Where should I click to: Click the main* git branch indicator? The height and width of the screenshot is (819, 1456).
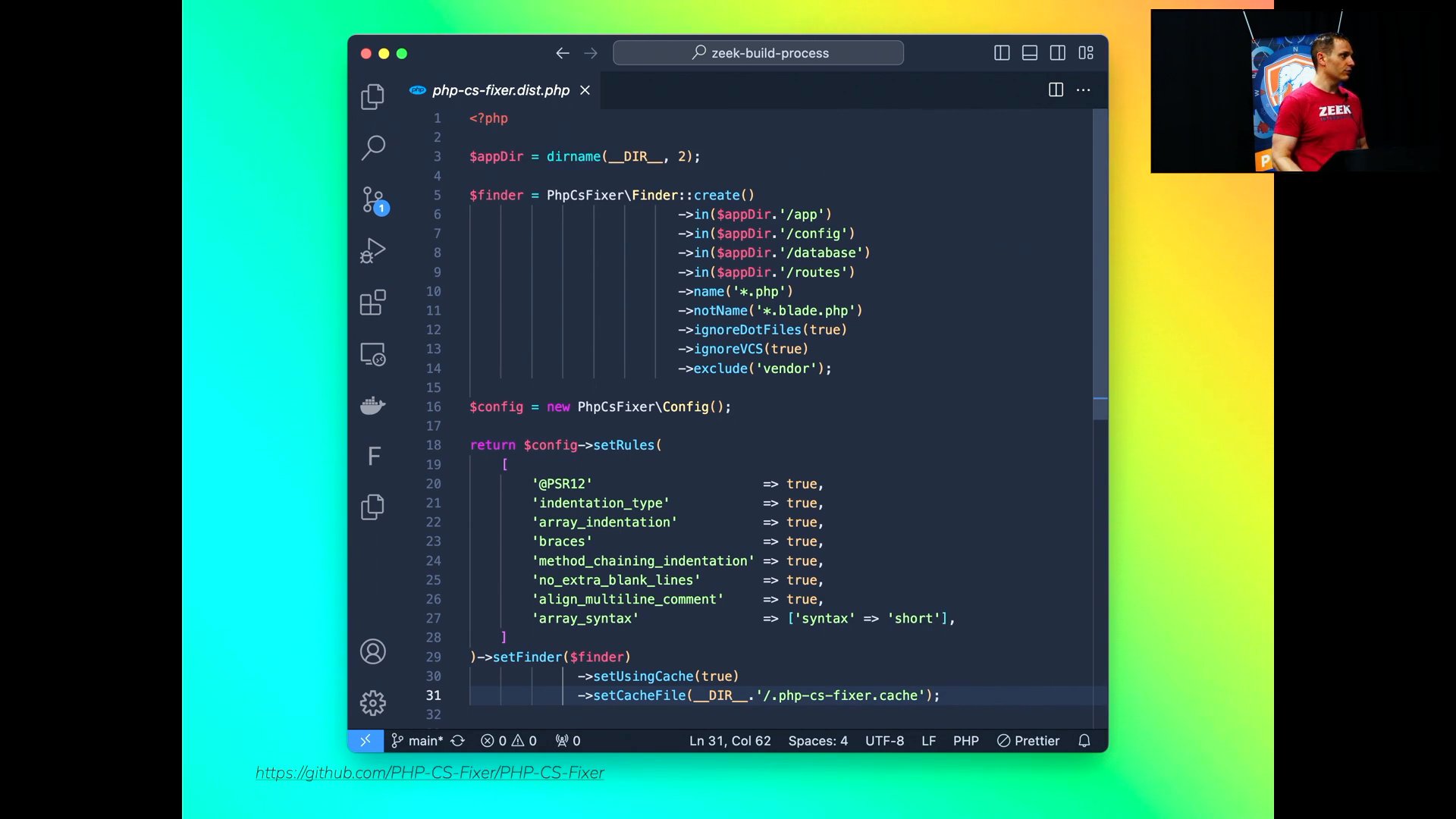418,741
